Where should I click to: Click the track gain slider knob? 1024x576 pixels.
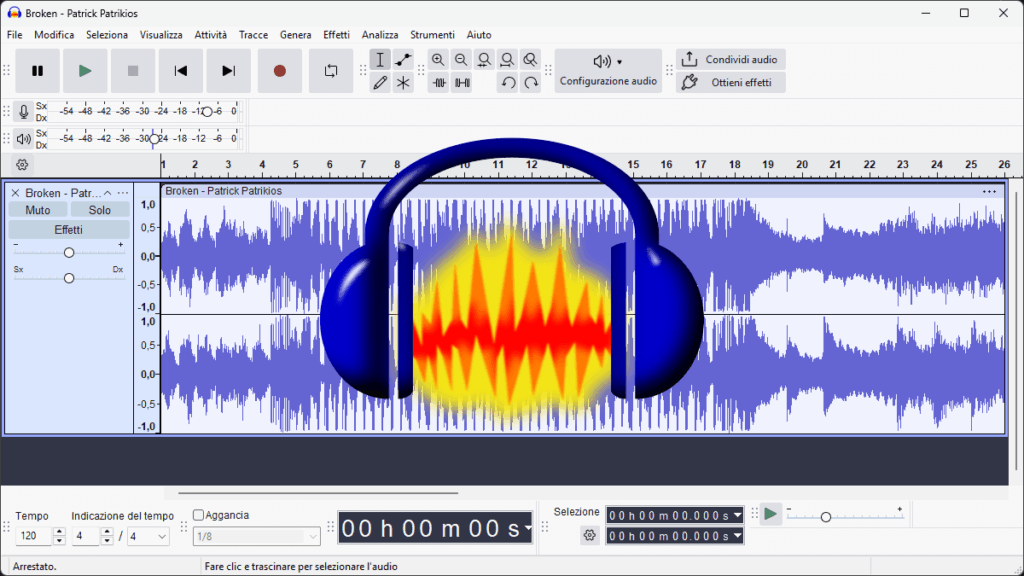[x=69, y=253]
